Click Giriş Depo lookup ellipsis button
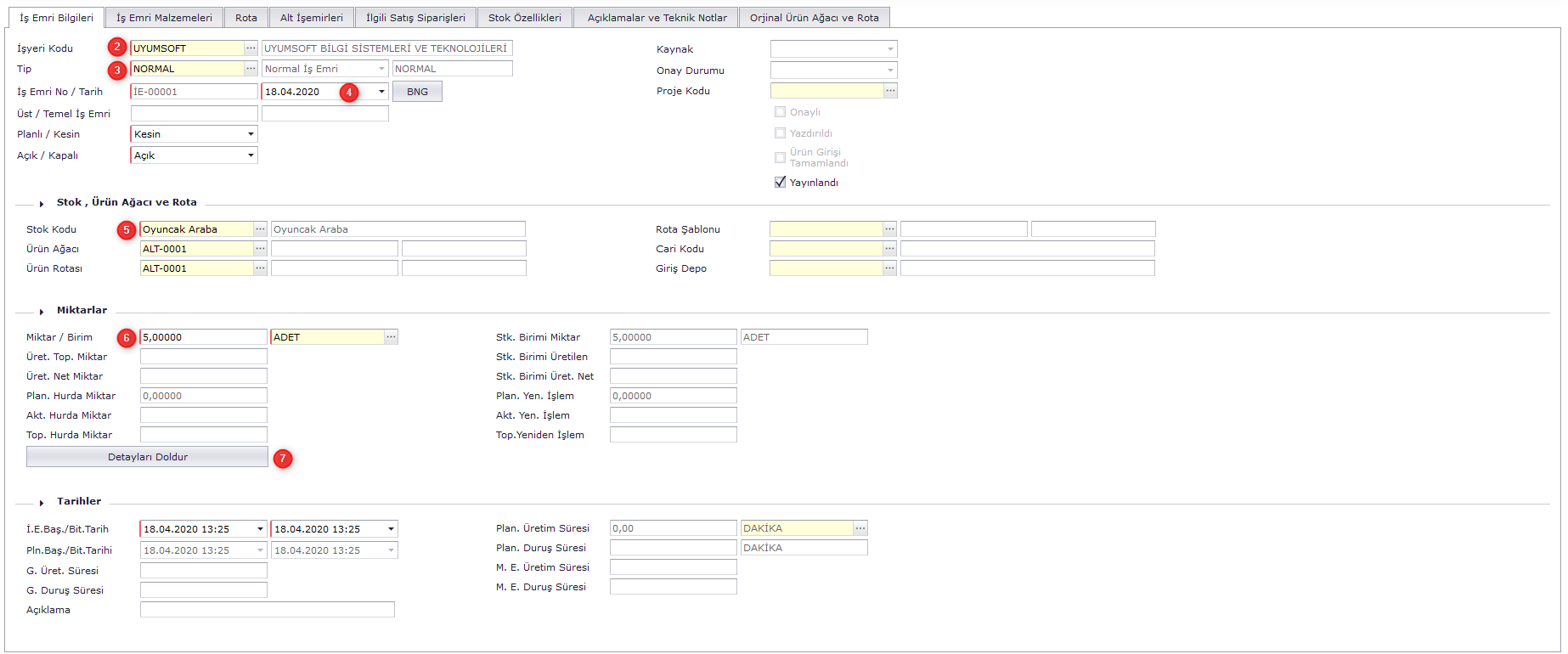Screen dimensions: 1568x654 click(x=889, y=268)
